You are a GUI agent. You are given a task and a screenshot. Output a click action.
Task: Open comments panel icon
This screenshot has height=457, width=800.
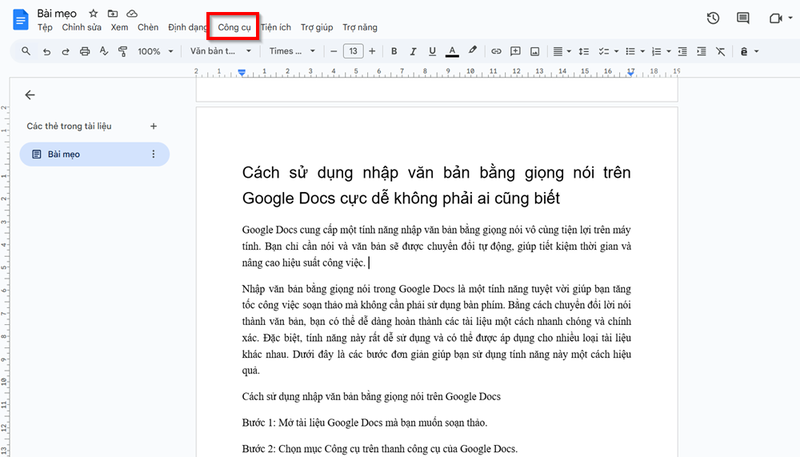(x=743, y=18)
